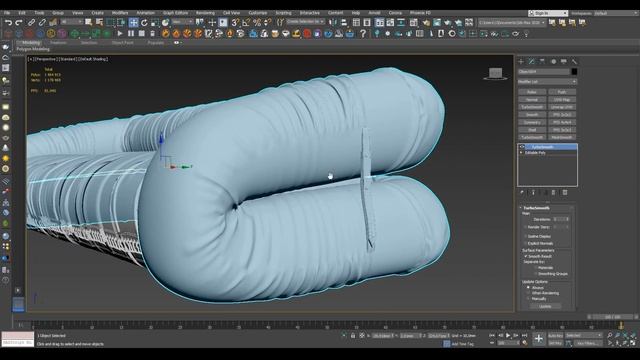The image size is (640, 360).
Task: Toggle the Isoline Display checkbox
Action: point(525,236)
